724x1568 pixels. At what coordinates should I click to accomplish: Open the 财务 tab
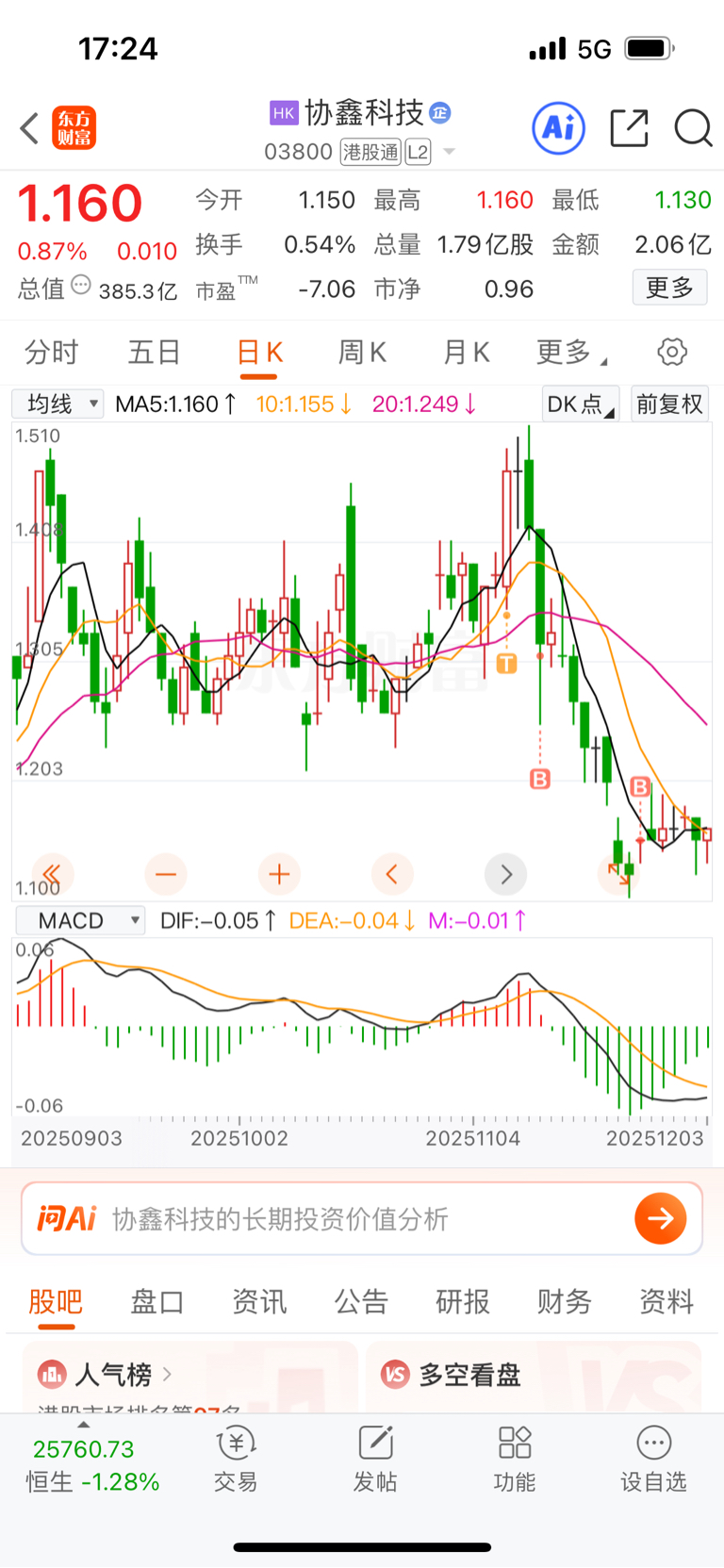coord(565,1302)
